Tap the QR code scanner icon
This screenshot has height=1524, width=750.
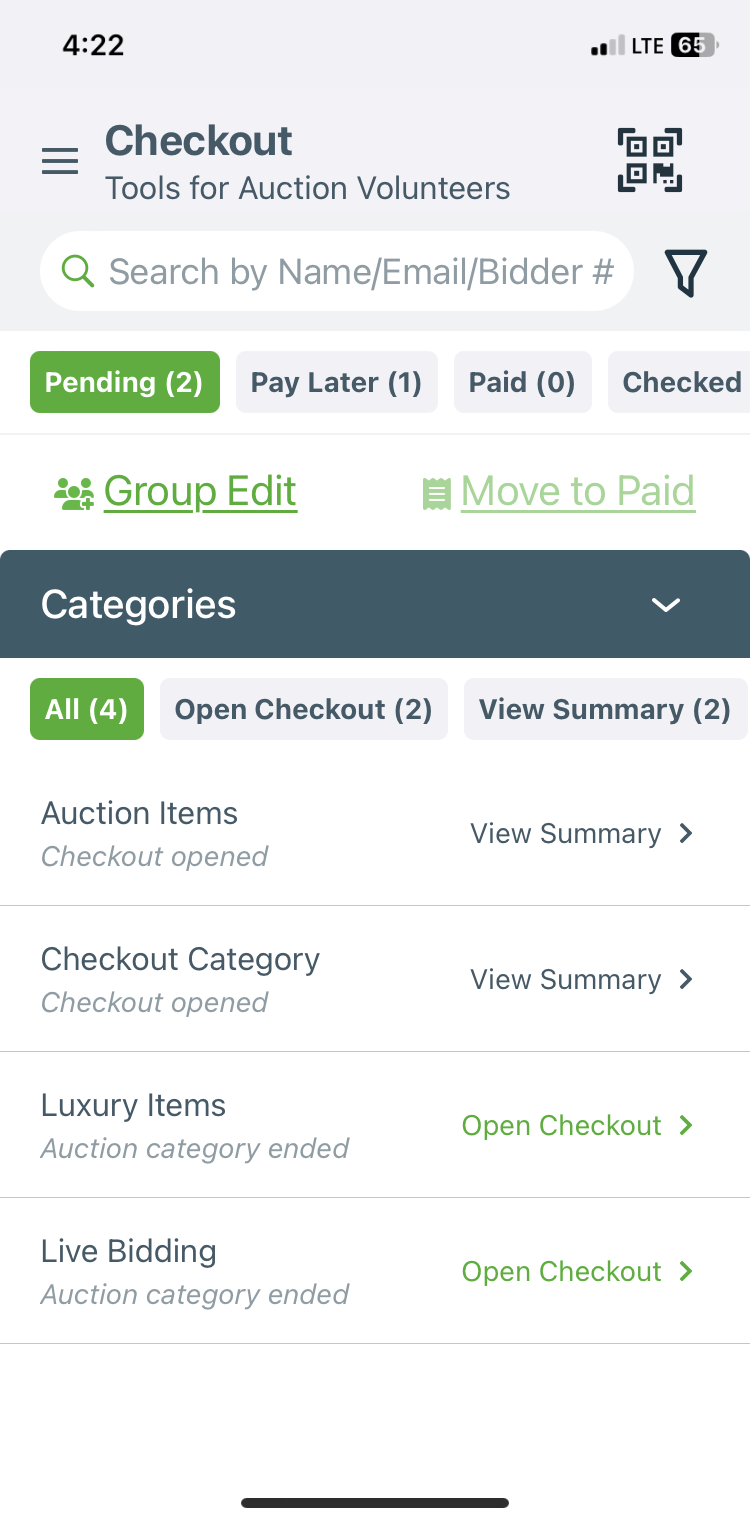[x=649, y=160]
